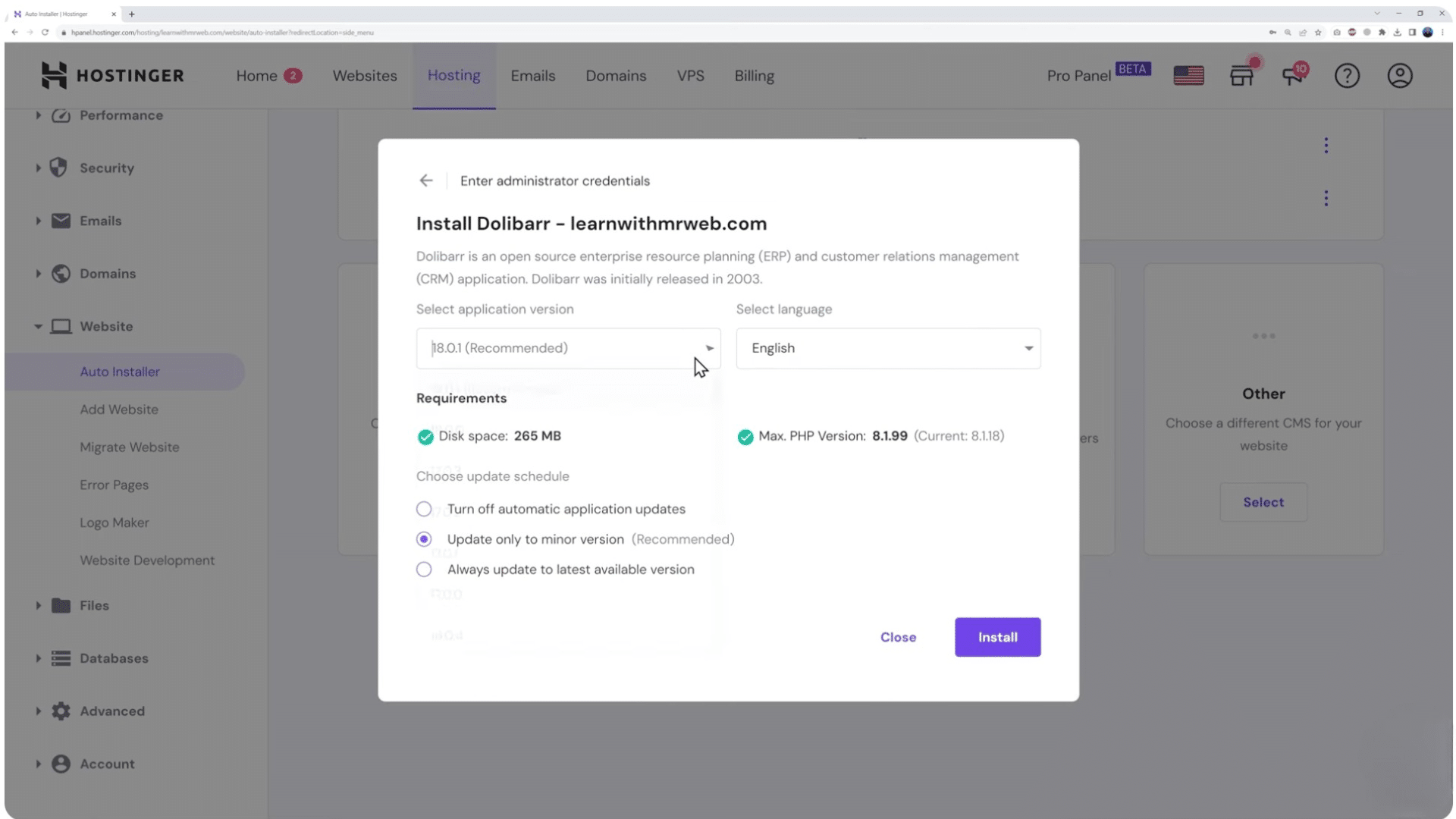The image size is (1456, 819).
Task: Click the Close link in dialog
Action: 898,637
